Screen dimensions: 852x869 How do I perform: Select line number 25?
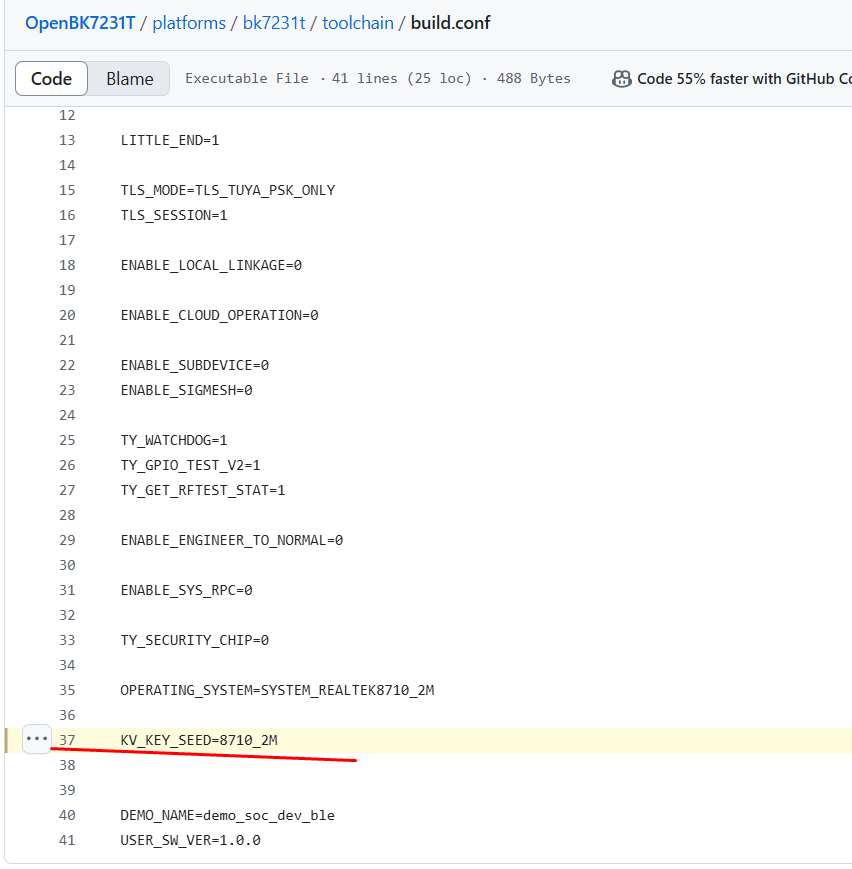[67, 440]
